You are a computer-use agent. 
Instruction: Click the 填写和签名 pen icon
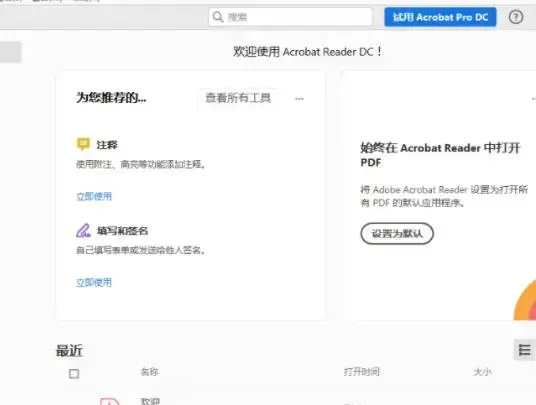pyautogui.click(x=83, y=231)
